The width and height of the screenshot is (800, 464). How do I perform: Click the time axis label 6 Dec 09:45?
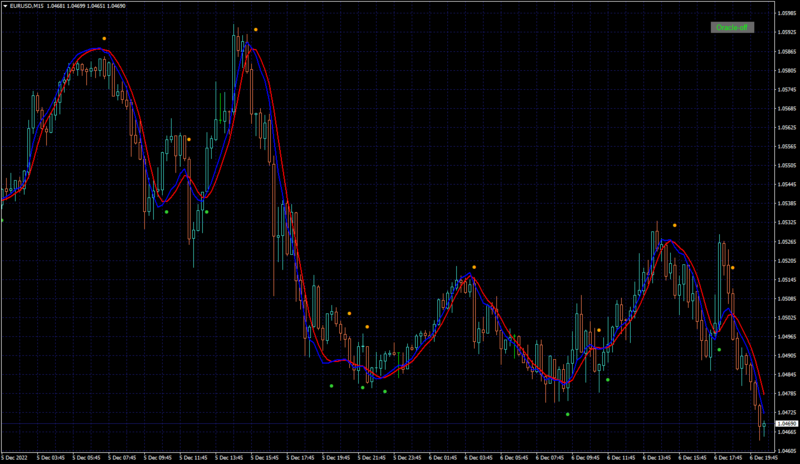[x=585, y=458]
